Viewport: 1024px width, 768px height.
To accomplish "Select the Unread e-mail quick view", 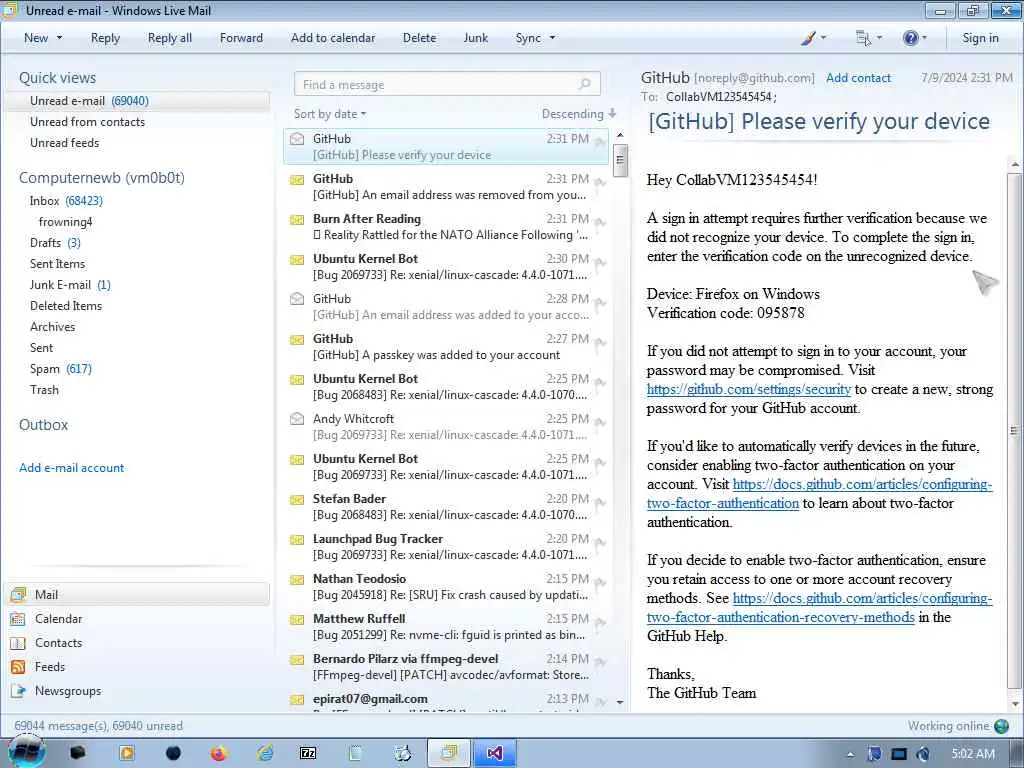I will [137, 101].
